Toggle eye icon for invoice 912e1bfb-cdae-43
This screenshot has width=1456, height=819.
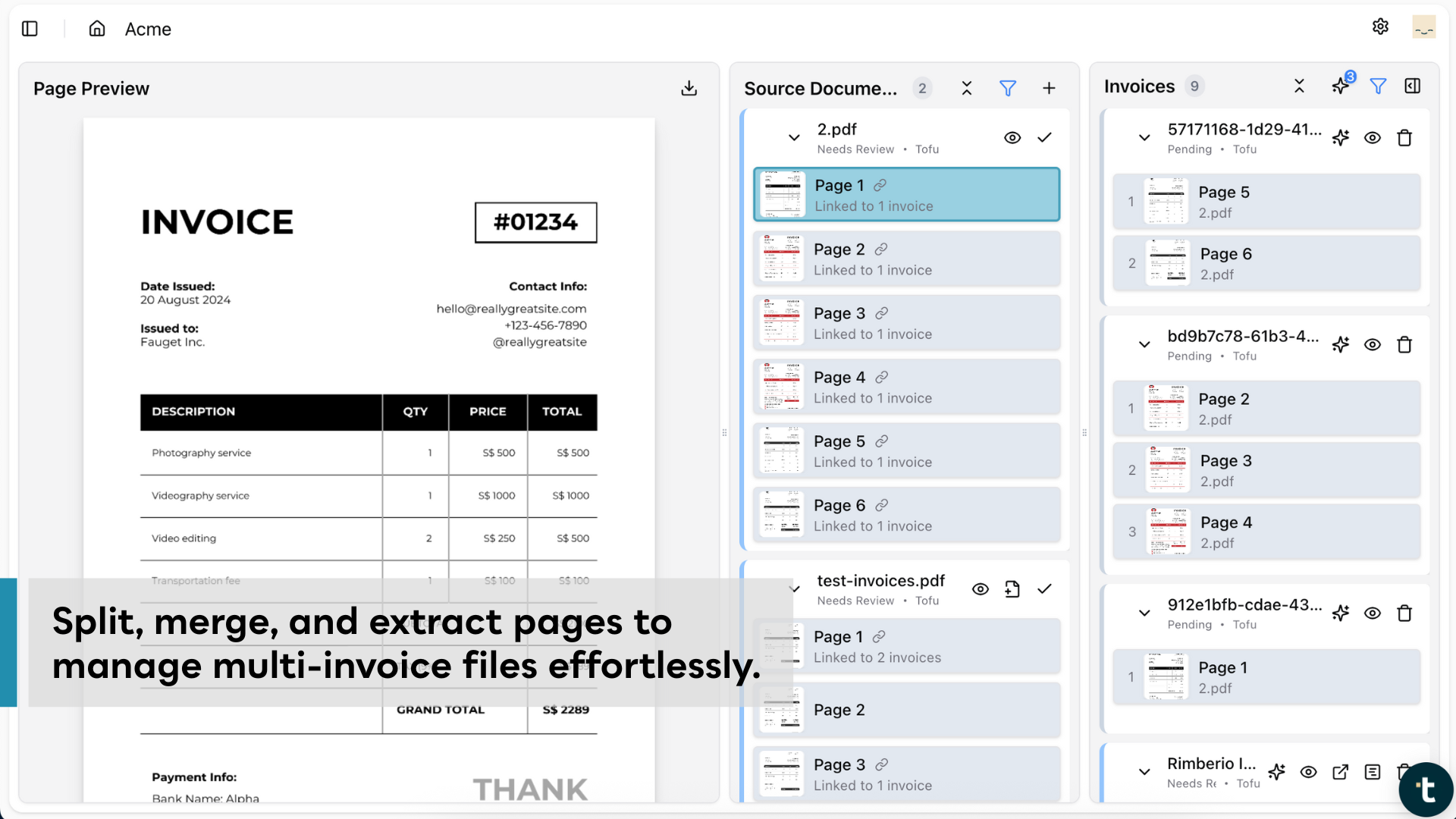tap(1373, 613)
